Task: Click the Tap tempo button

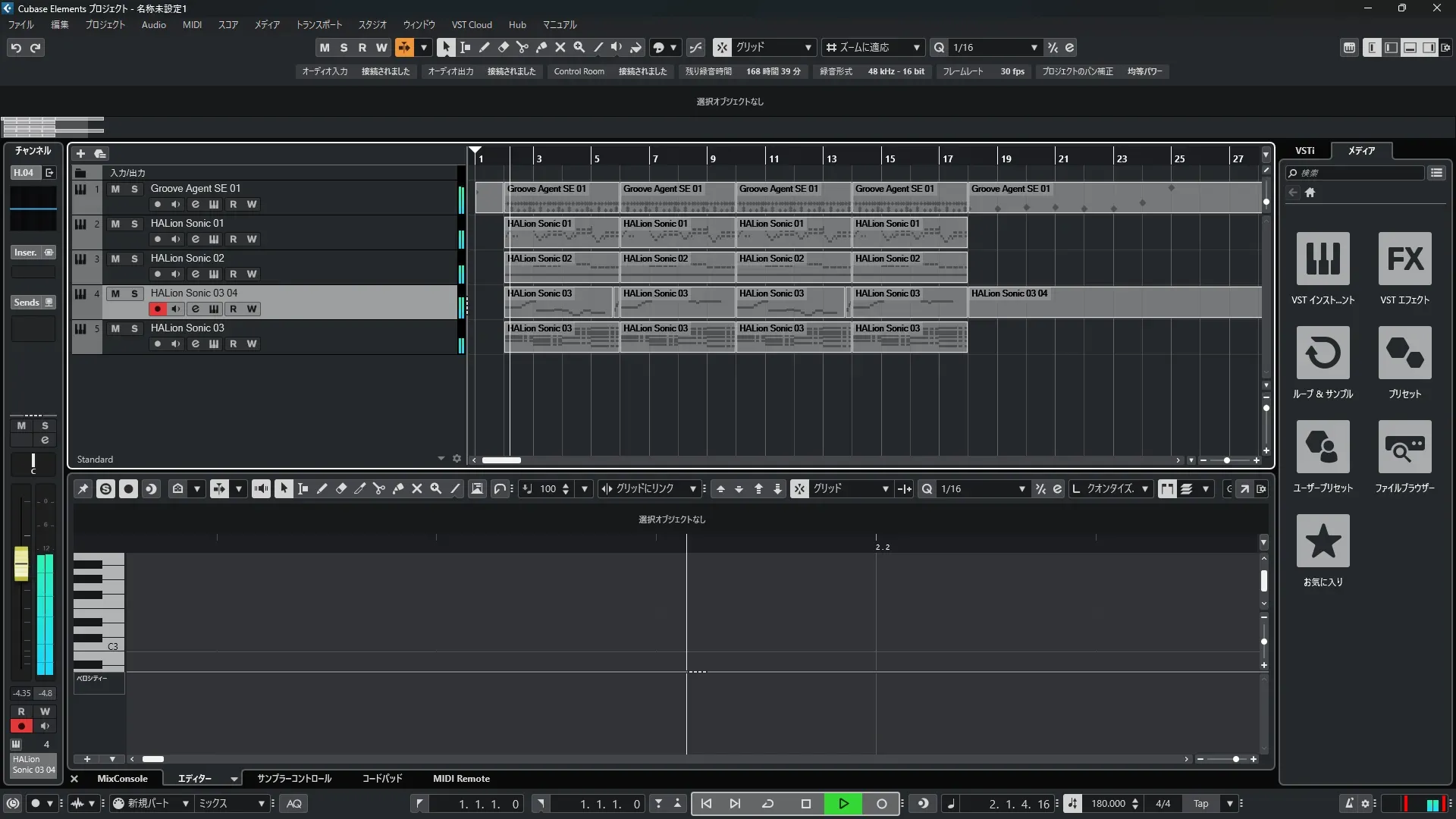Action: pos(1200,804)
